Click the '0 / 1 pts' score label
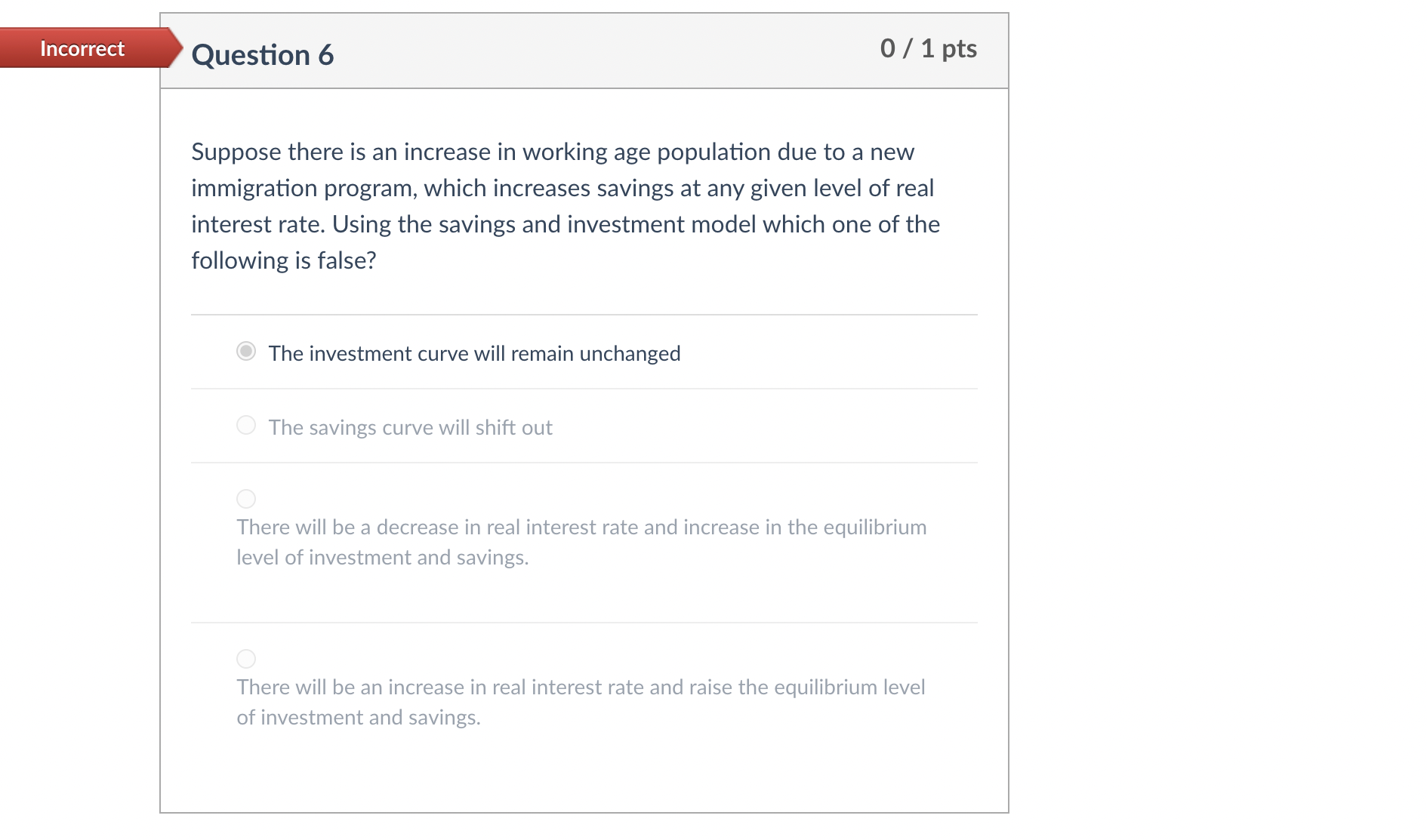1427x840 pixels. (x=927, y=48)
